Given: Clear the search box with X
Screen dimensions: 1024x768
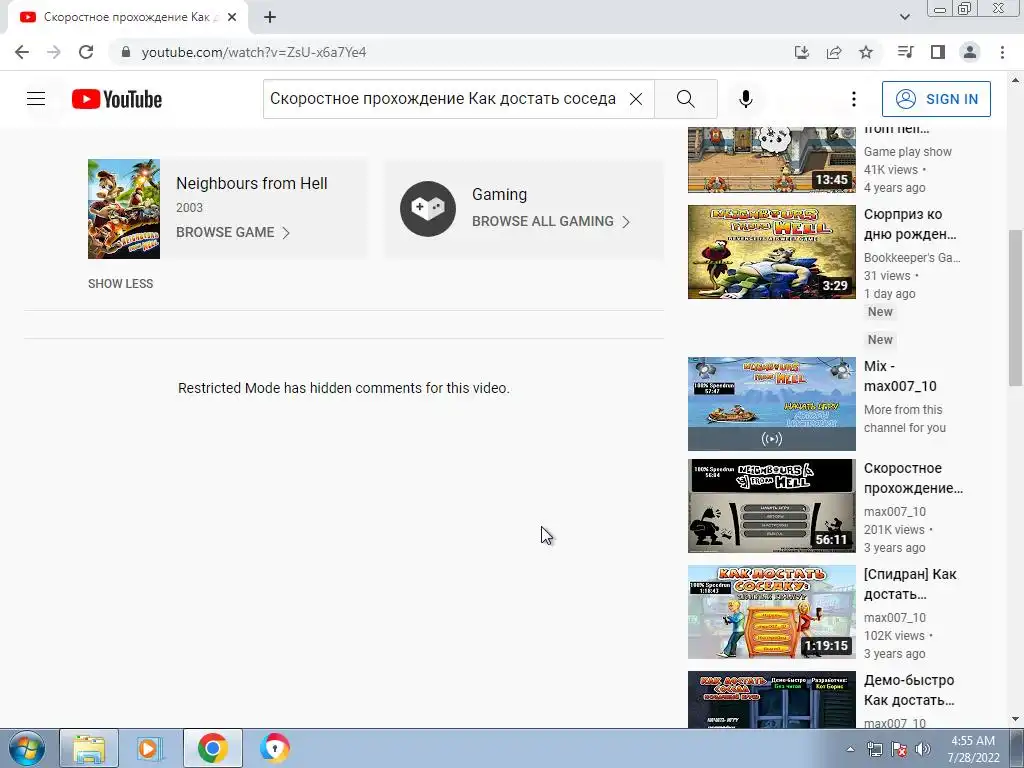Looking at the screenshot, I should [x=635, y=99].
